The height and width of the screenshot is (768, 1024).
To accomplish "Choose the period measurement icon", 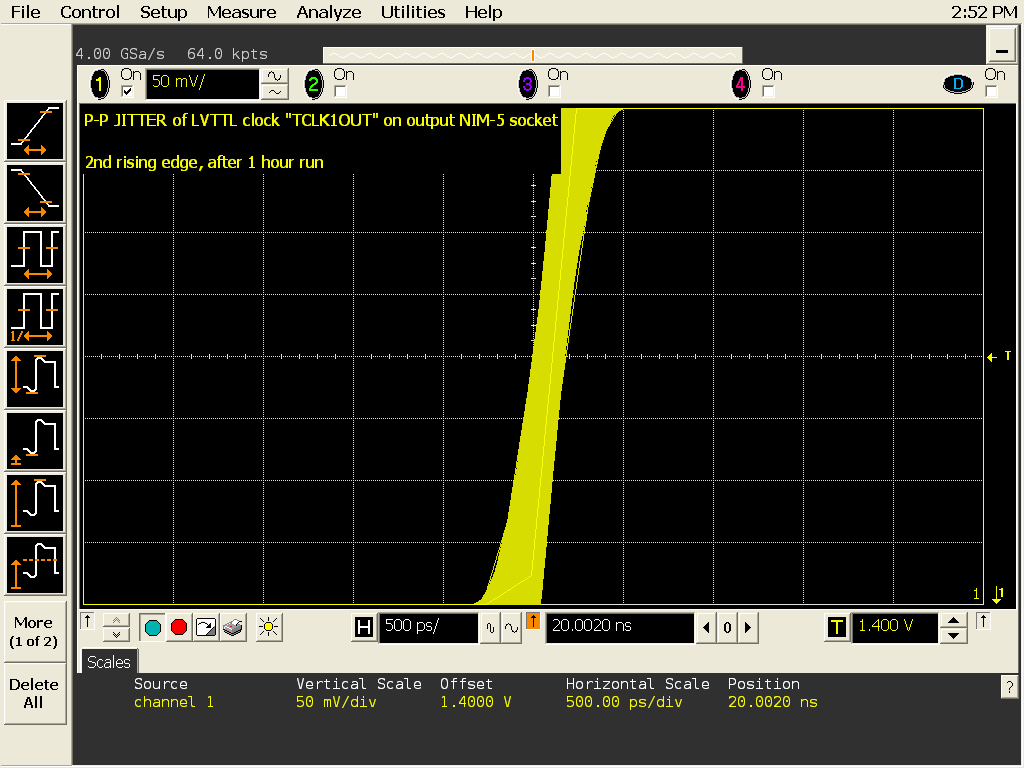I will 36,255.
